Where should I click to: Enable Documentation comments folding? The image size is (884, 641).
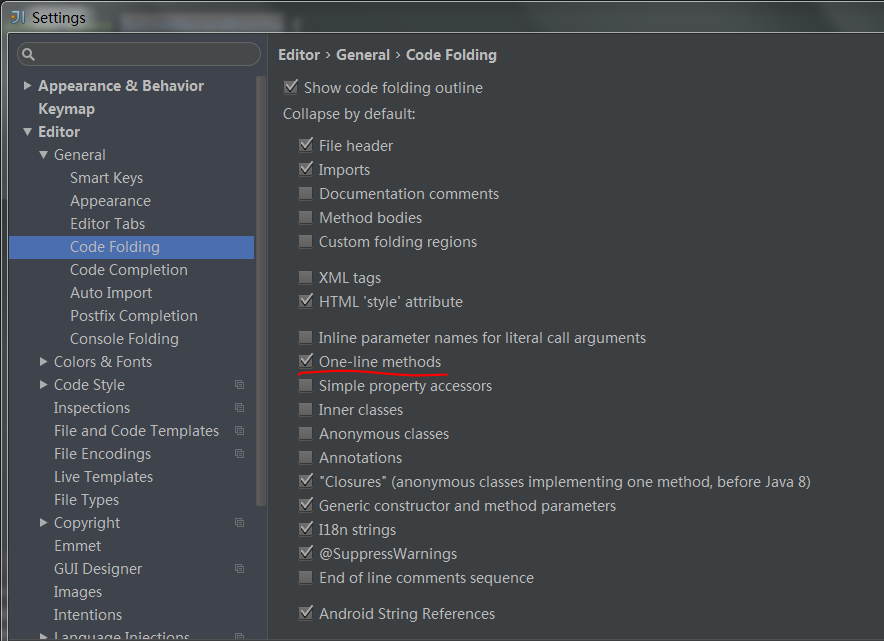306,193
